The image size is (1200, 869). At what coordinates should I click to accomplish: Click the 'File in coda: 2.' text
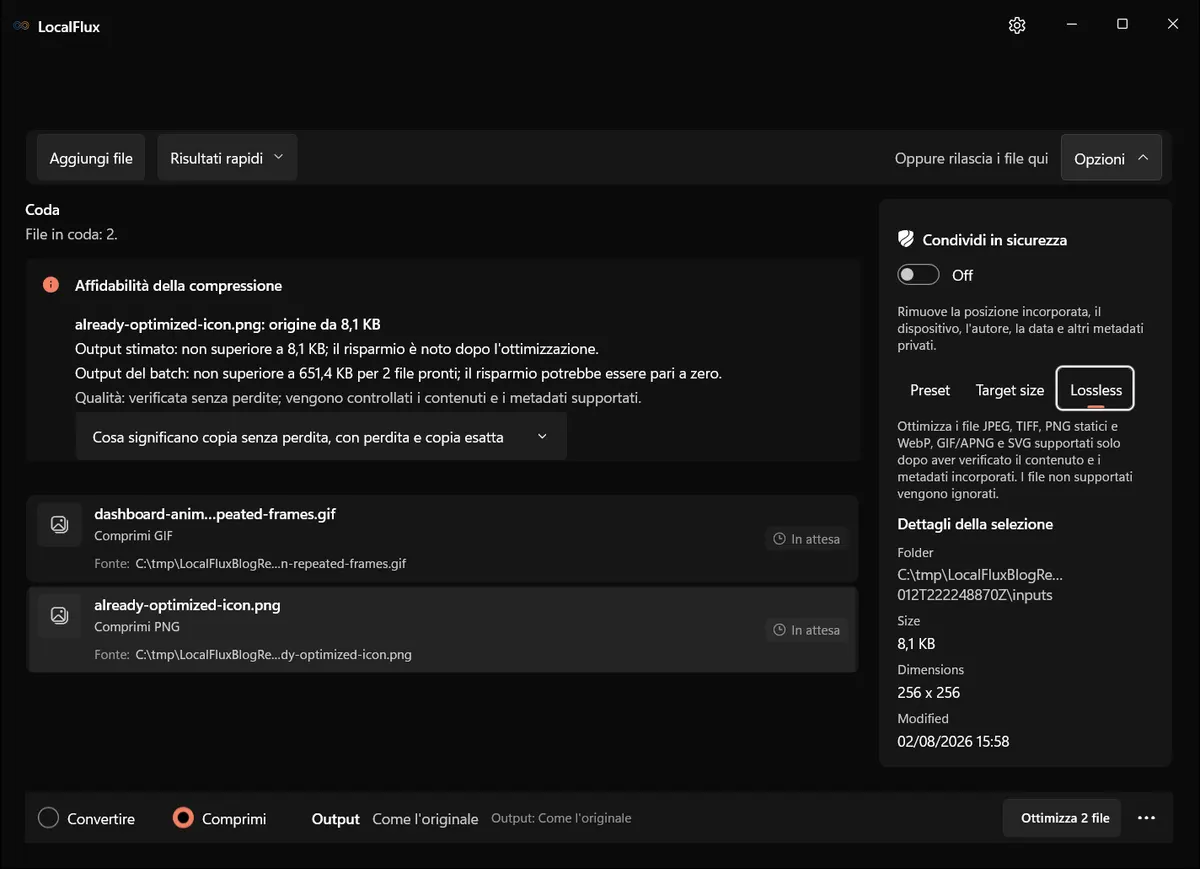[x=71, y=234]
